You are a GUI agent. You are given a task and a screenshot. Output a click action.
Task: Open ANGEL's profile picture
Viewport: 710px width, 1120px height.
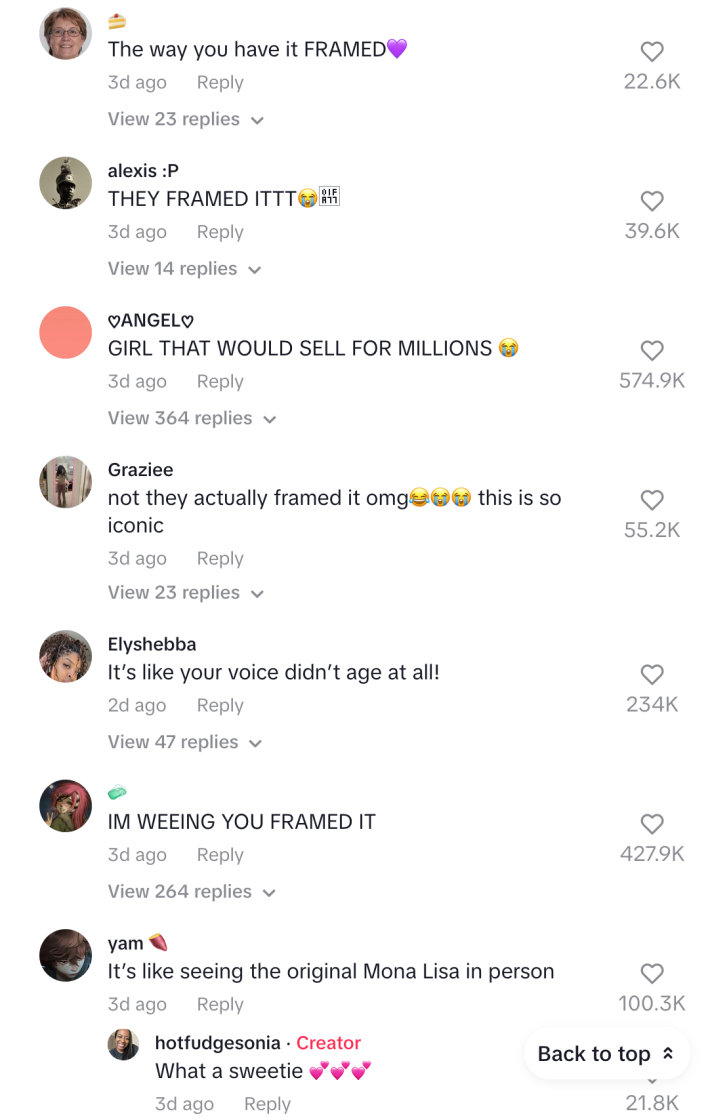65,333
